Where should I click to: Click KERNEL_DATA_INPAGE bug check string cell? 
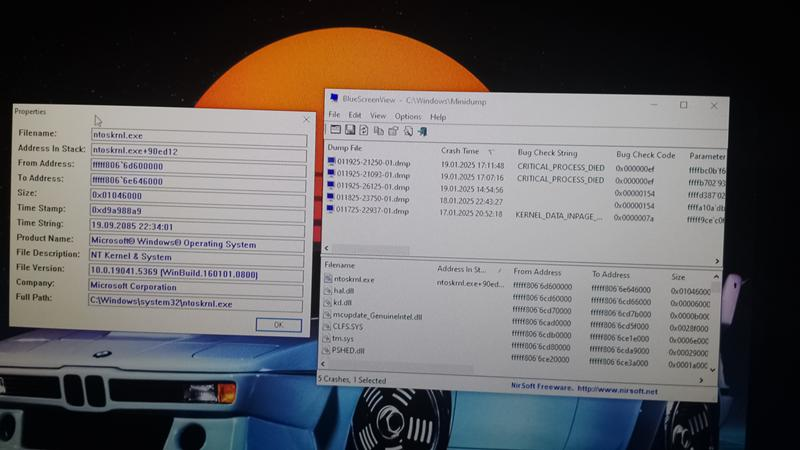click(x=559, y=216)
